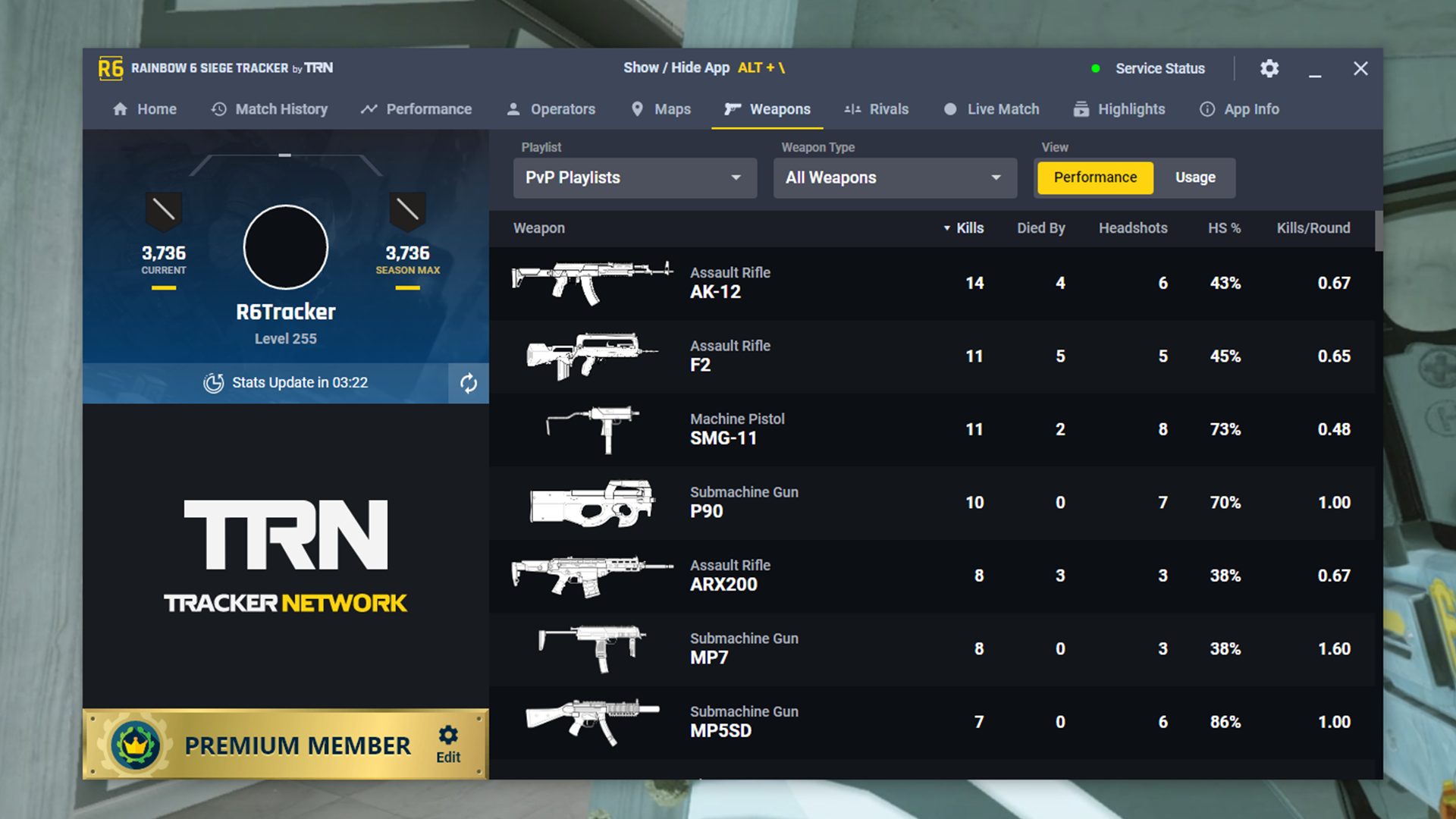
Task: Click the season max rank badge icon
Action: (x=407, y=212)
